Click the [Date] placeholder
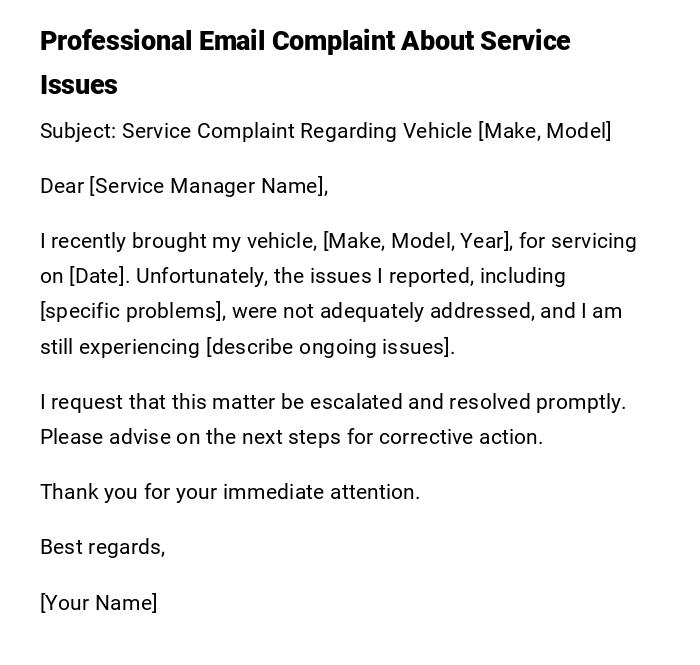 [96, 276]
